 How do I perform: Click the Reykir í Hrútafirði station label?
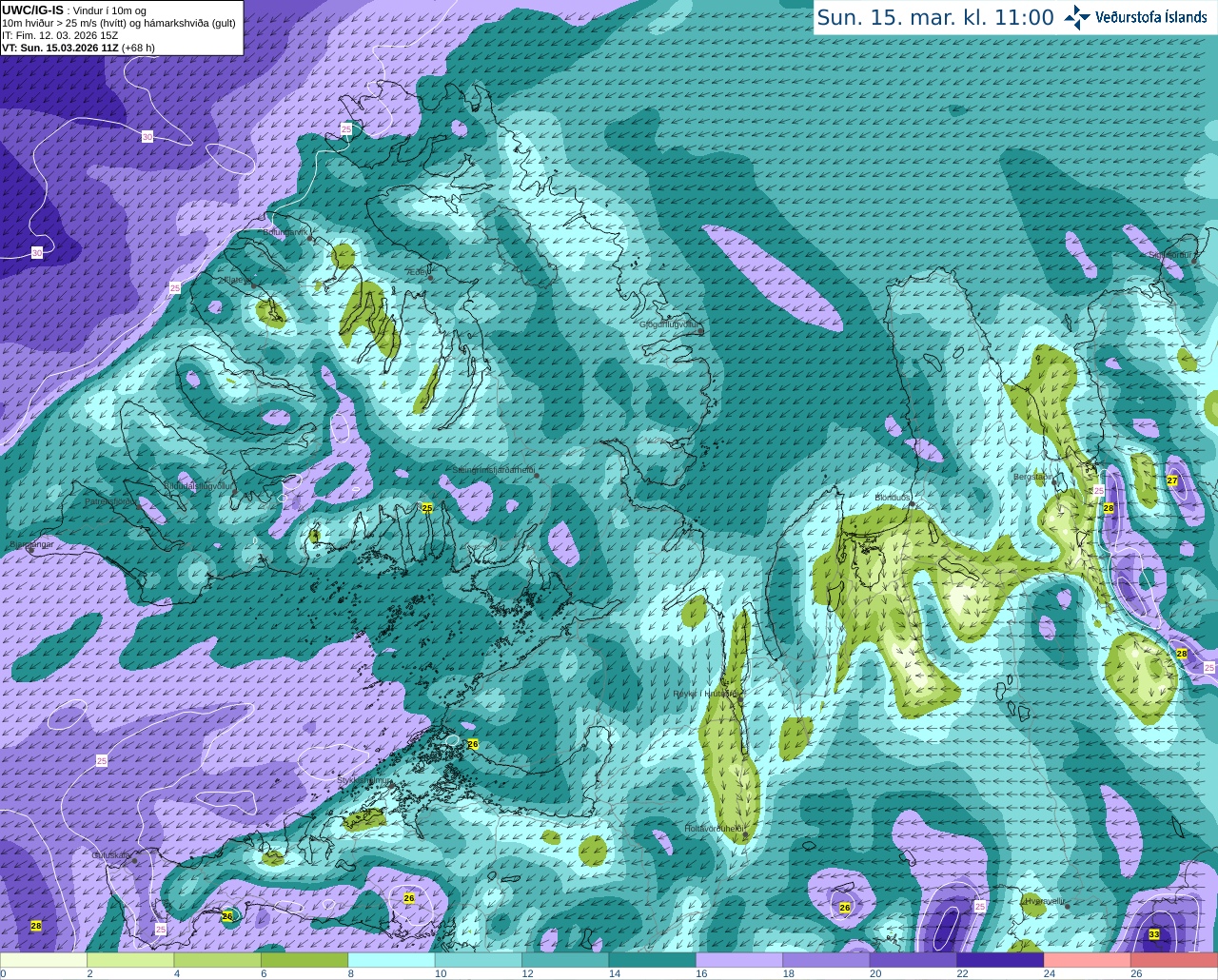(x=705, y=694)
